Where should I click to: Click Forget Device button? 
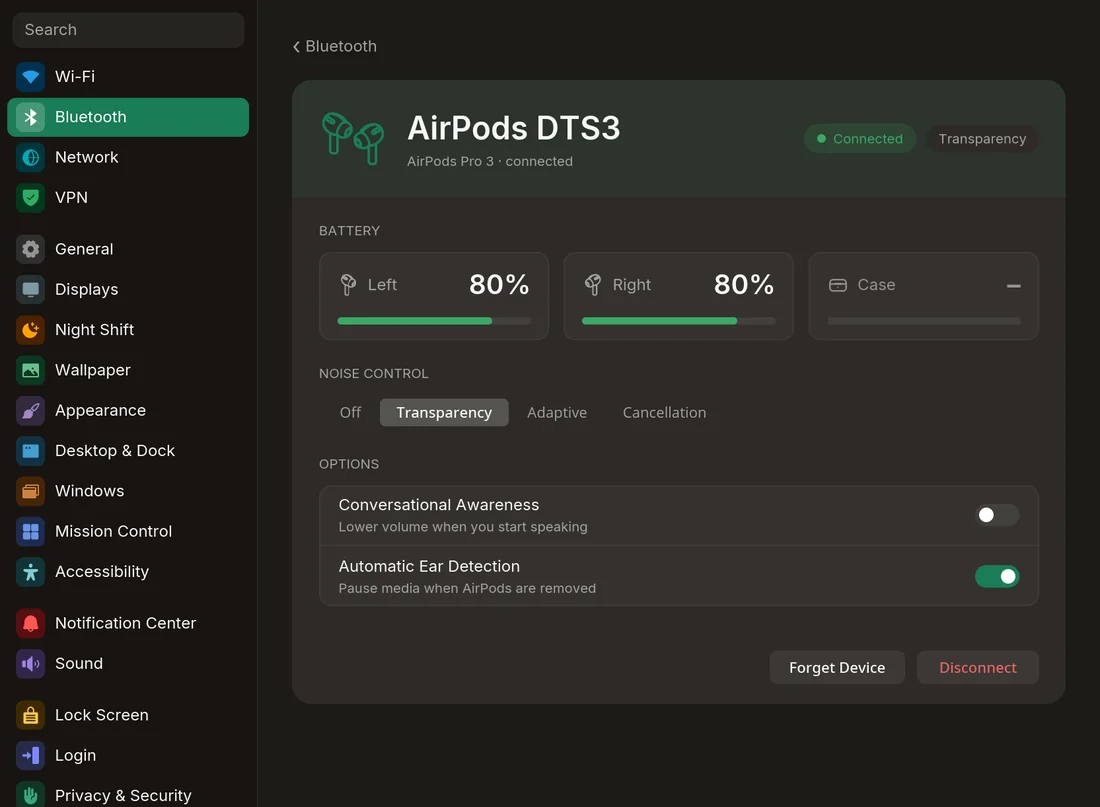click(x=836, y=667)
